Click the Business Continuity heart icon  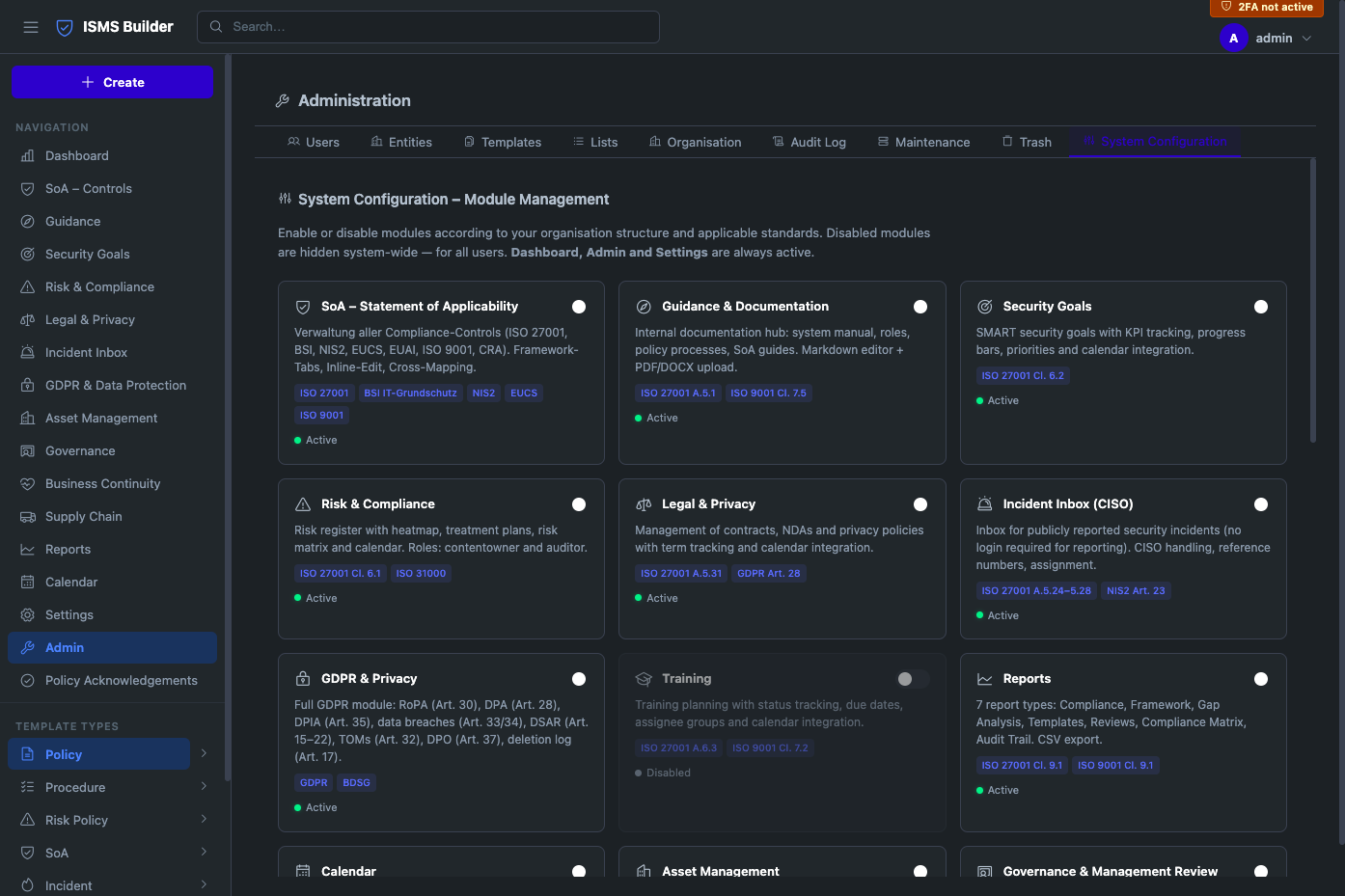pyautogui.click(x=28, y=483)
